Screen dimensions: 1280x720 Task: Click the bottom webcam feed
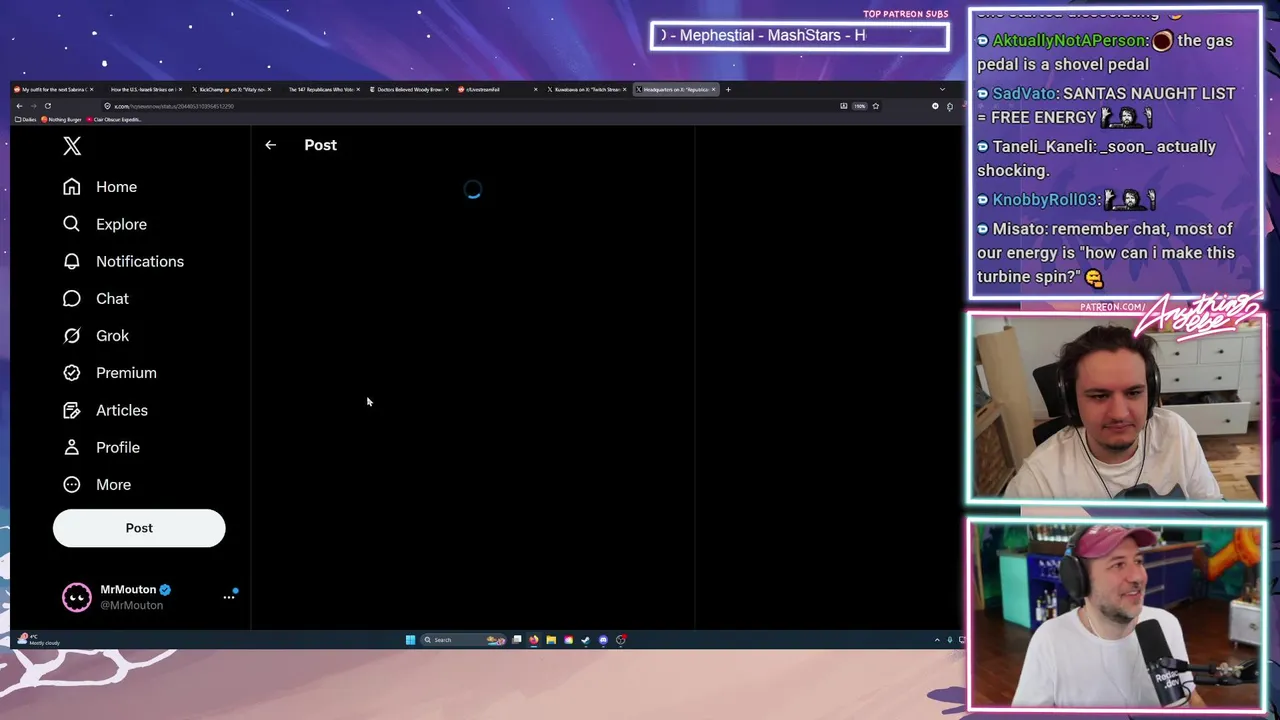1115,615
